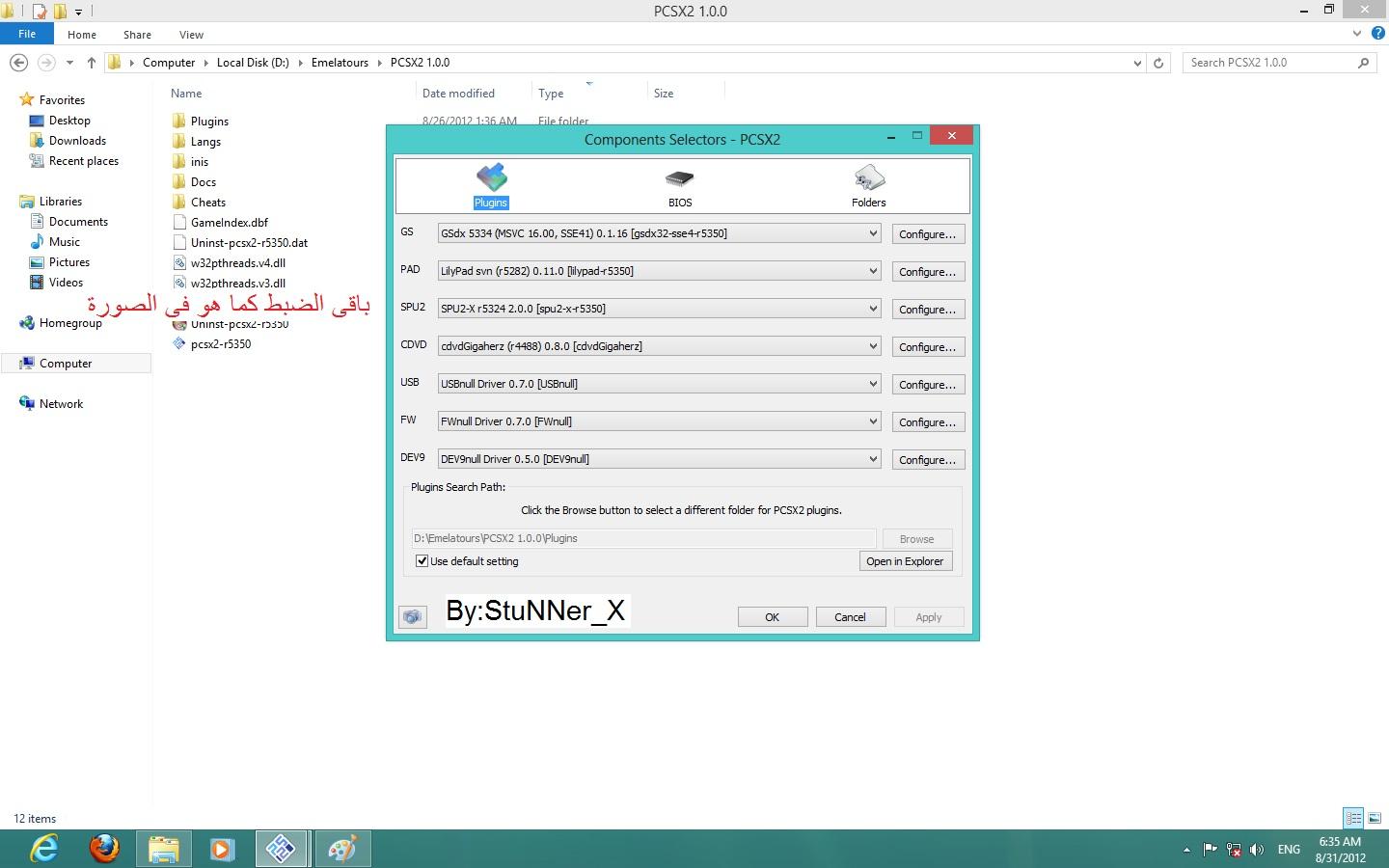Configure the SPU2 plugin

coord(928,310)
